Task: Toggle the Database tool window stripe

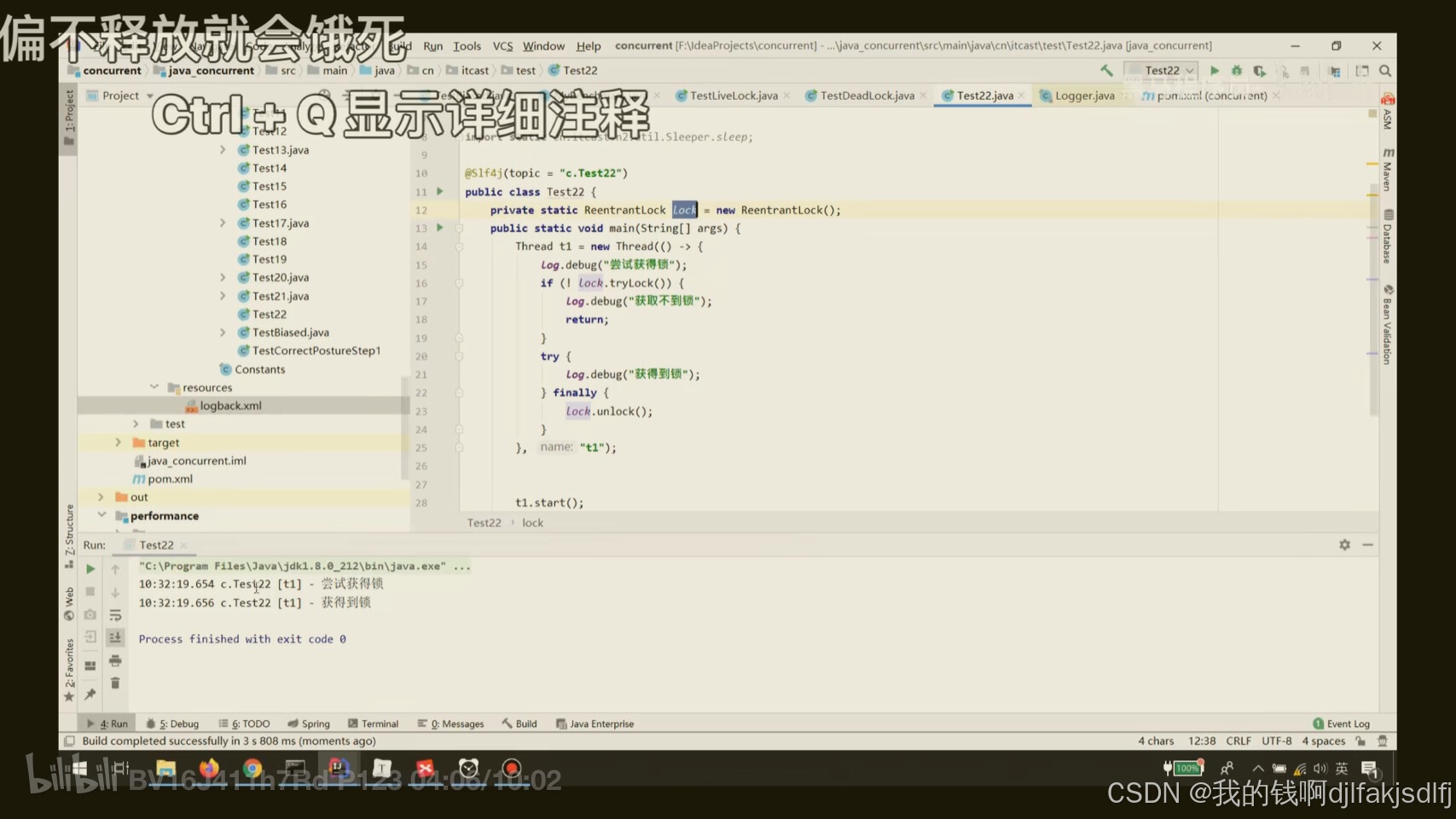Action: (x=1387, y=236)
